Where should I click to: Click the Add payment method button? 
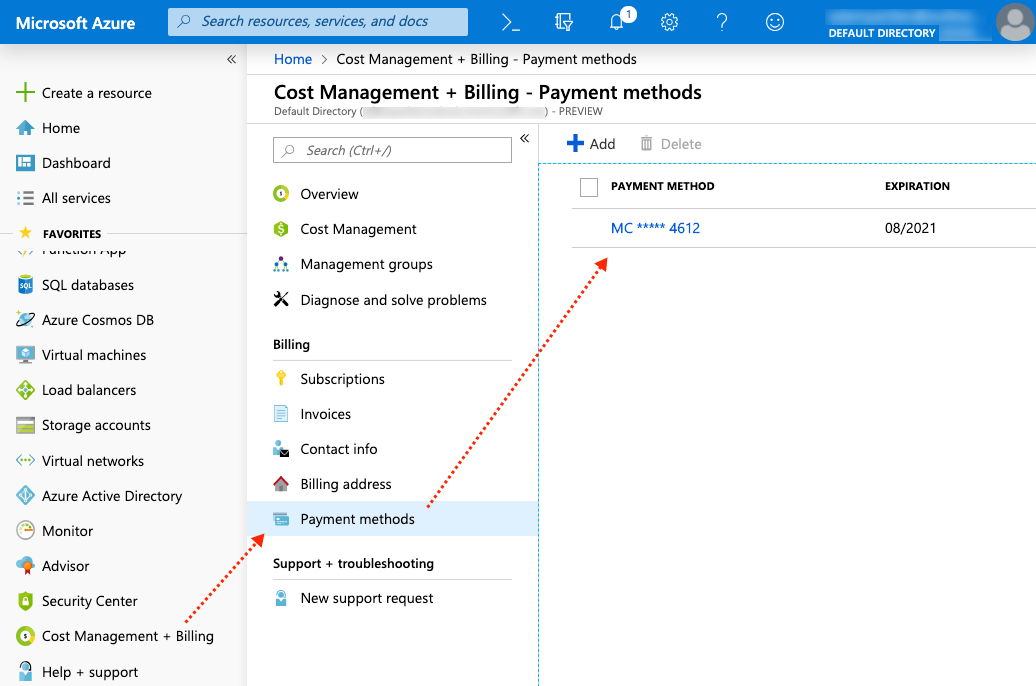click(591, 143)
